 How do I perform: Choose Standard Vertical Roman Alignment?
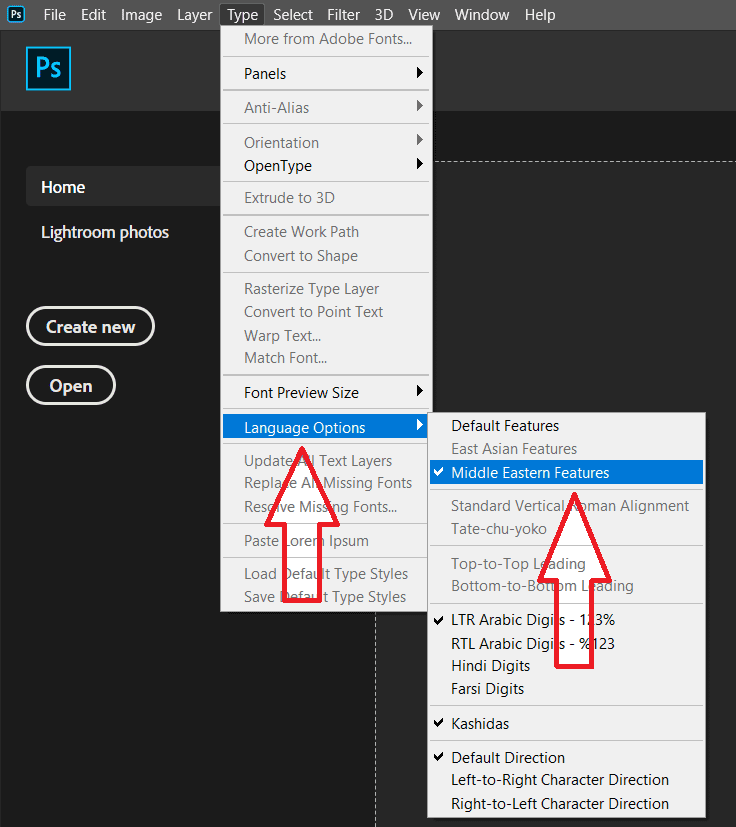pyautogui.click(x=567, y=506)
